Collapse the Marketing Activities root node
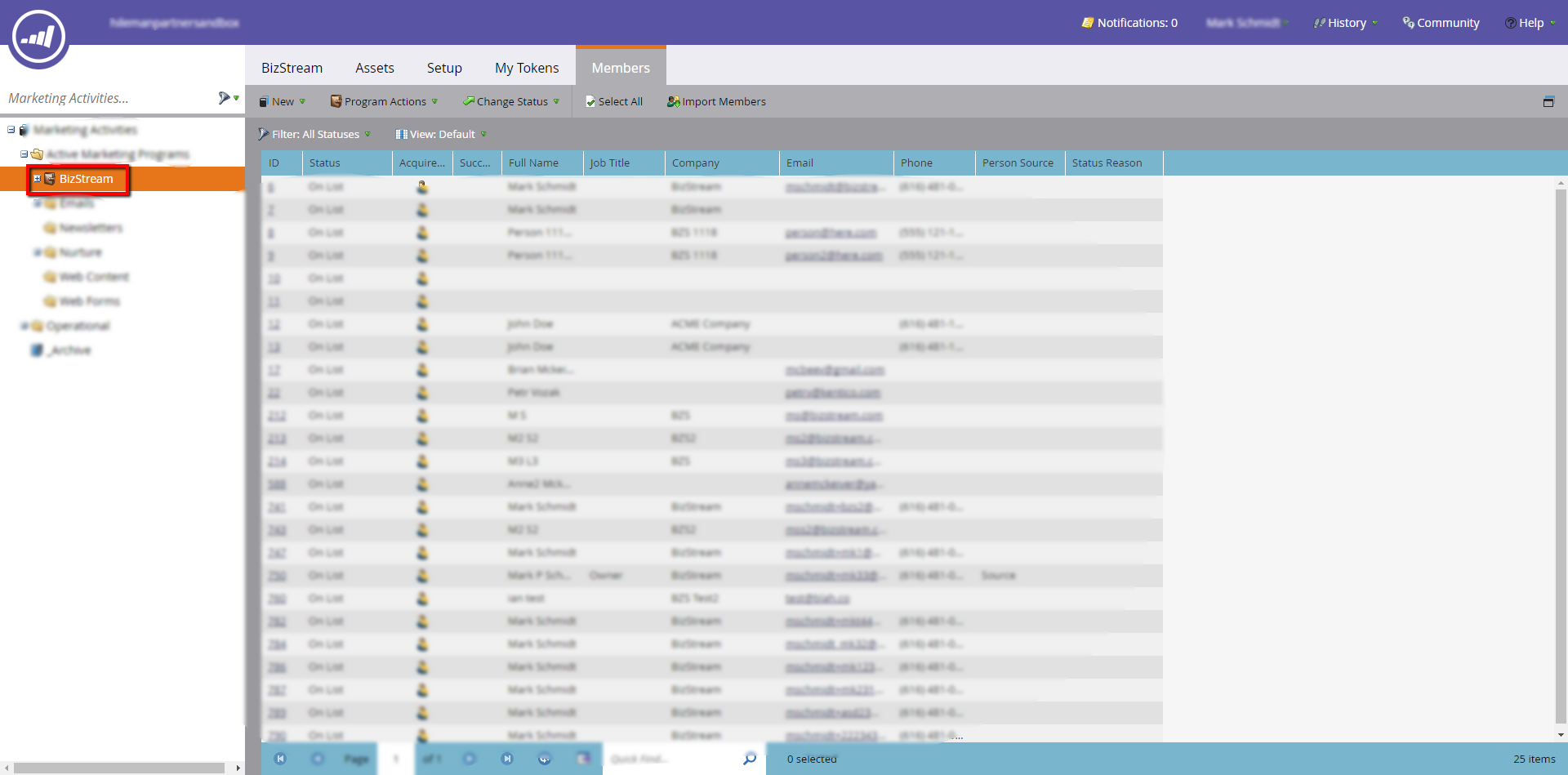 click(x=11, y=130)
